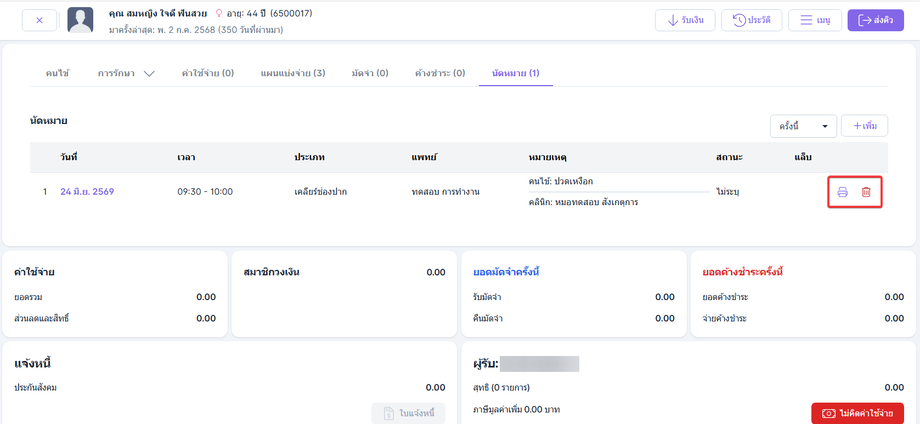Click the red ไม่คิดค่าใช้จ่าย button

click(x=858, y=413)
